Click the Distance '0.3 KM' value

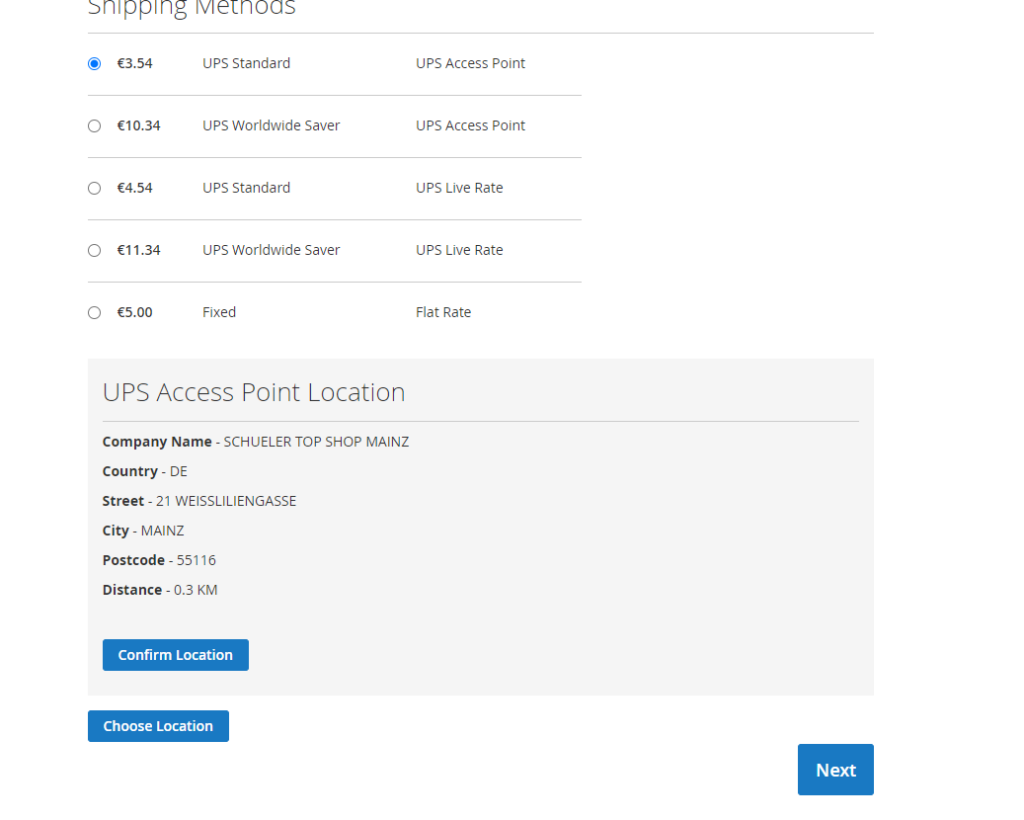[195, 590]
